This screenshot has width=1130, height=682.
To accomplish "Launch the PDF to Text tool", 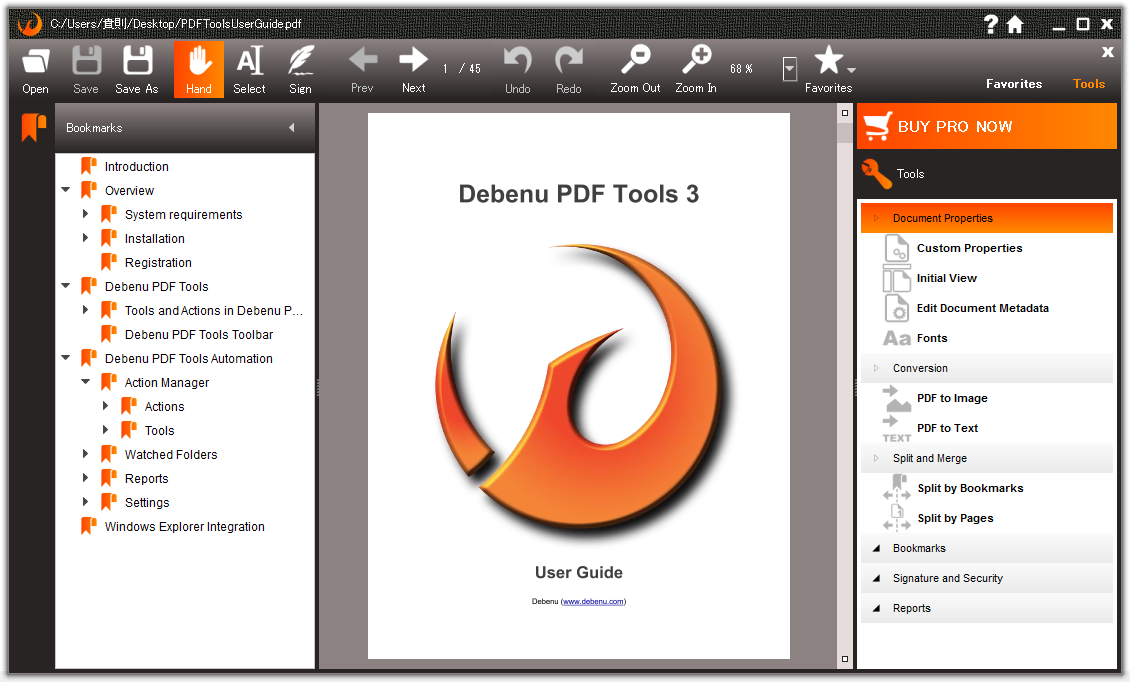I will [x=947, y=428].
